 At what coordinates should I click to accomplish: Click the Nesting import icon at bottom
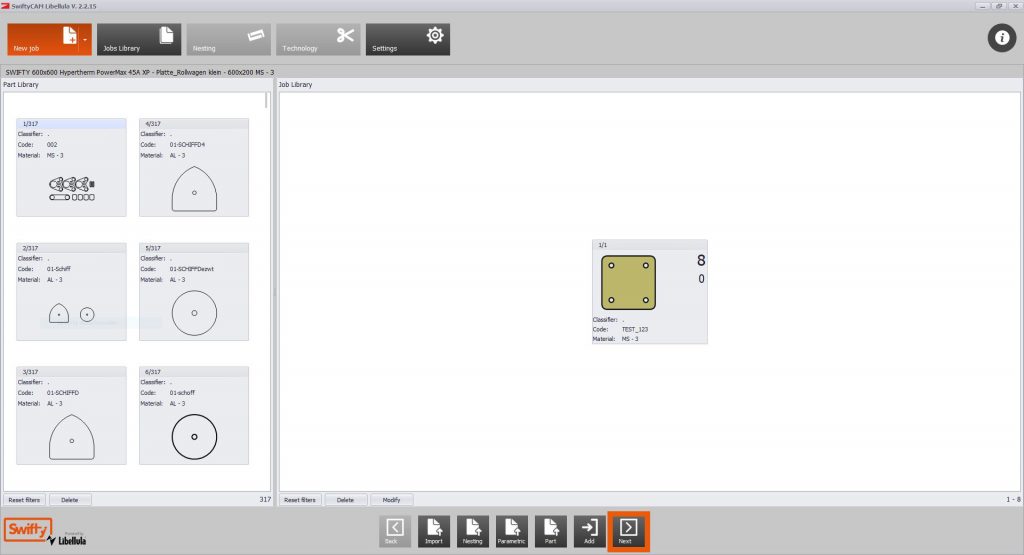[x=472, y=530]
